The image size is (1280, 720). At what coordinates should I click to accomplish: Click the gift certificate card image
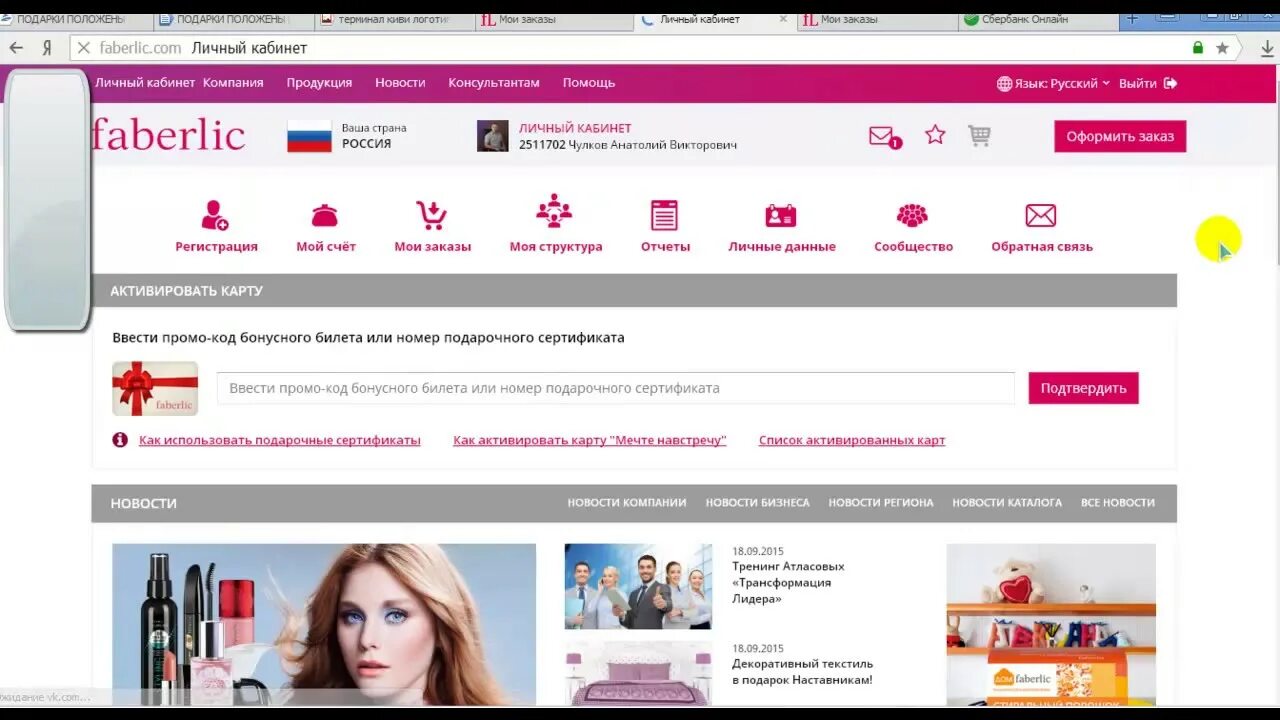[x=155, y=388]
